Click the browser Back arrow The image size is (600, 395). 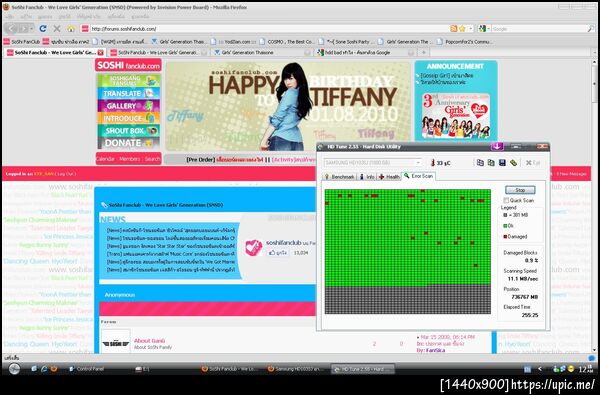coord(11,29)
